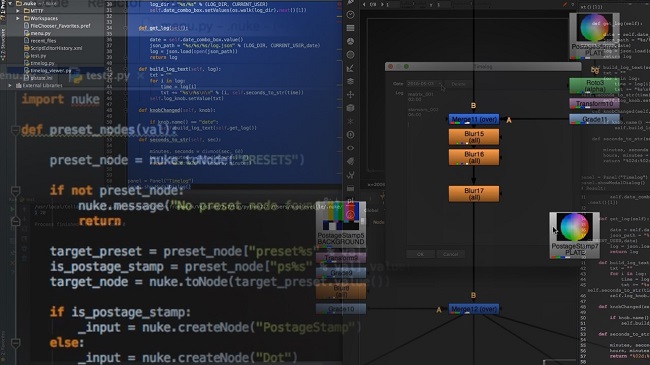Select the Blur17 node
Viewport: 650px width, 365px height.
[474, 194]
